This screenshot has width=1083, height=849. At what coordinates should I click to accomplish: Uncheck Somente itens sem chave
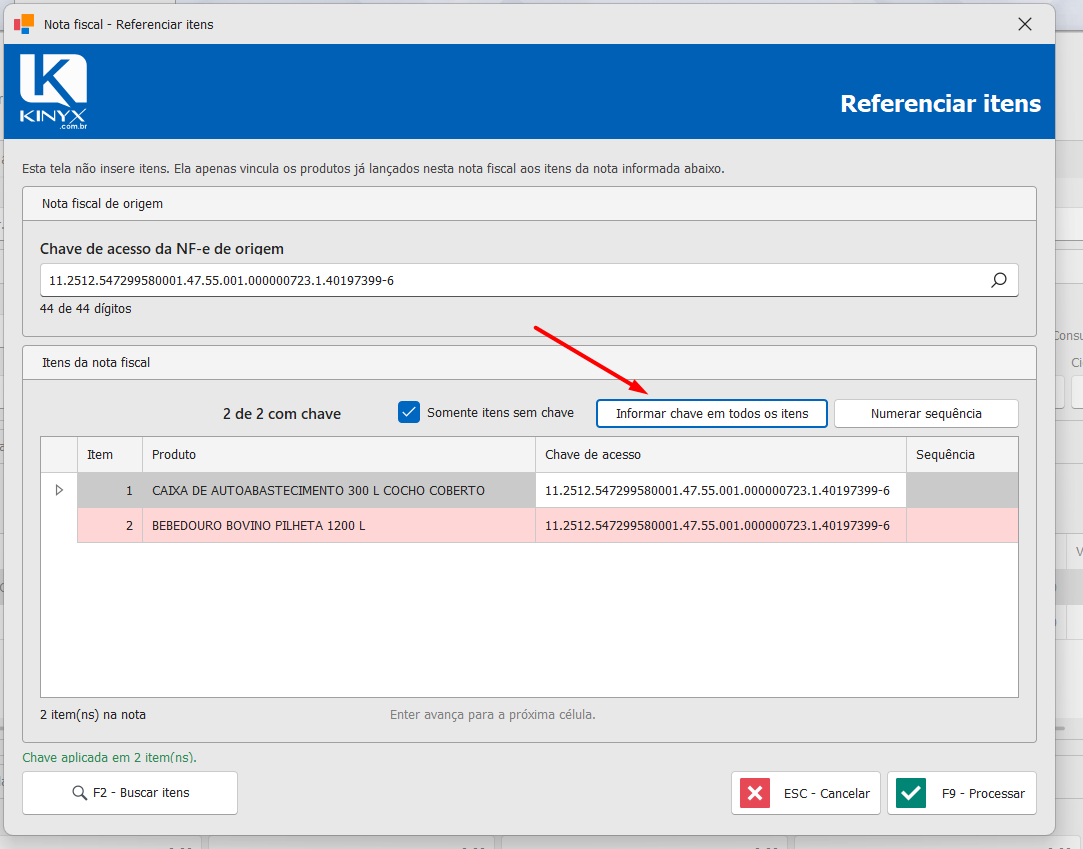409,412
